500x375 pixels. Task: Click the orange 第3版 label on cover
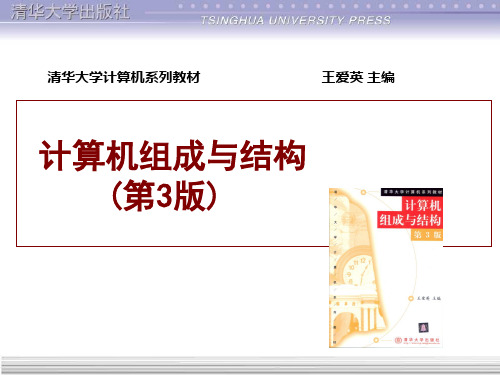(x=427, y=235)
